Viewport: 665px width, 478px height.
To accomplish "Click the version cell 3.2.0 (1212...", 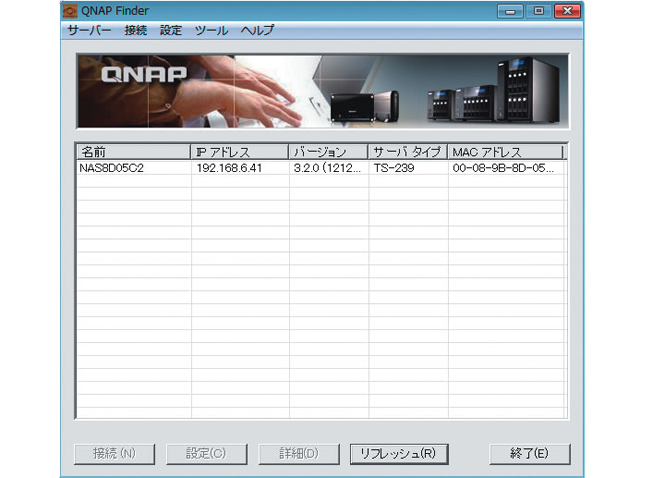I will 327,168.
